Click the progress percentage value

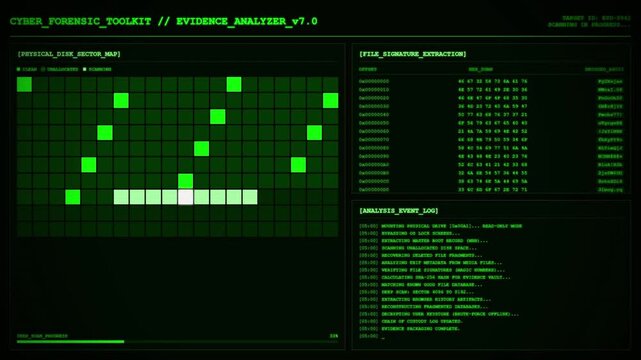[334, 336]
